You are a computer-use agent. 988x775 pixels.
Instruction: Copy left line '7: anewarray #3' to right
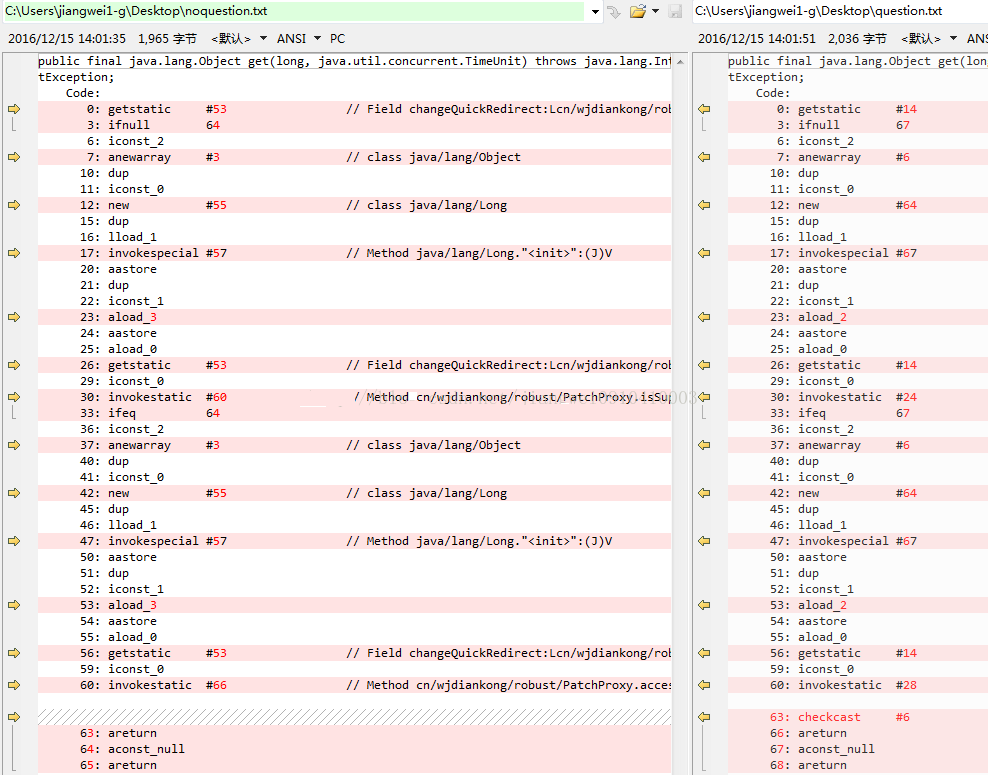tap(14, 157)
